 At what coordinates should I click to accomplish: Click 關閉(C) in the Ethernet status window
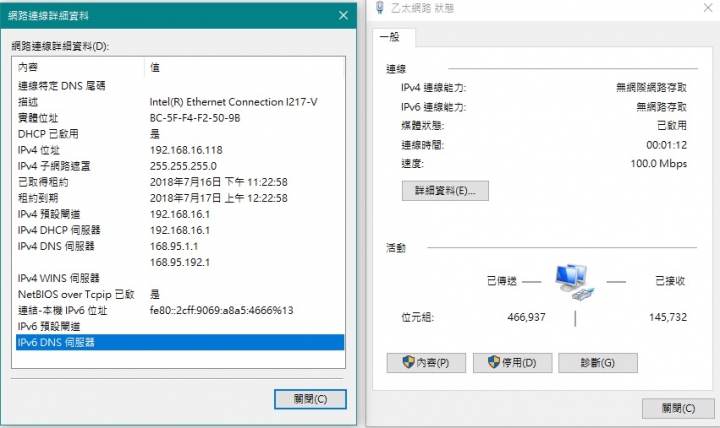point(678,408)
